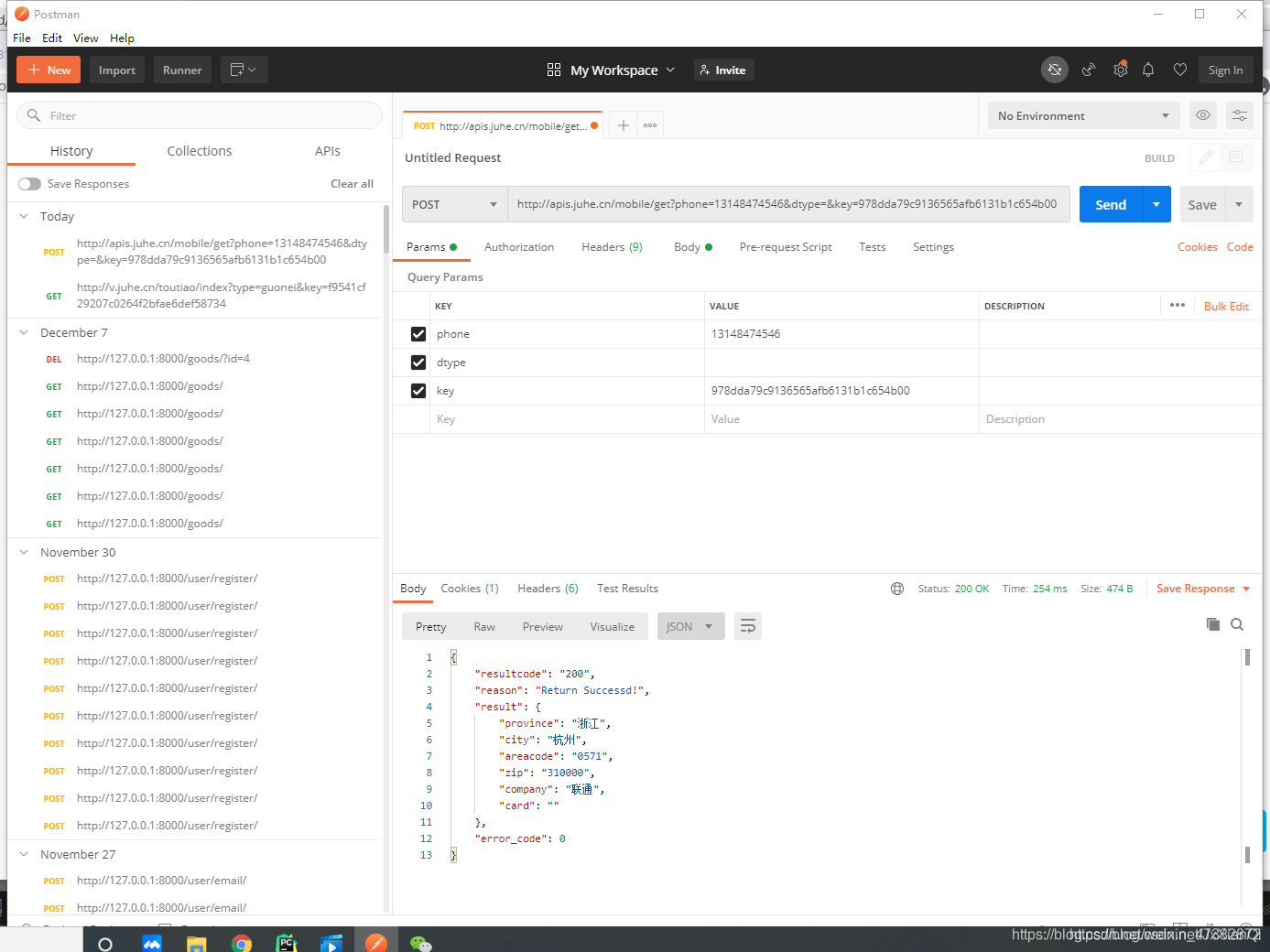
Task: Click the pencil edit icon beside BUILD
Action: click(x=1205, y=157)
